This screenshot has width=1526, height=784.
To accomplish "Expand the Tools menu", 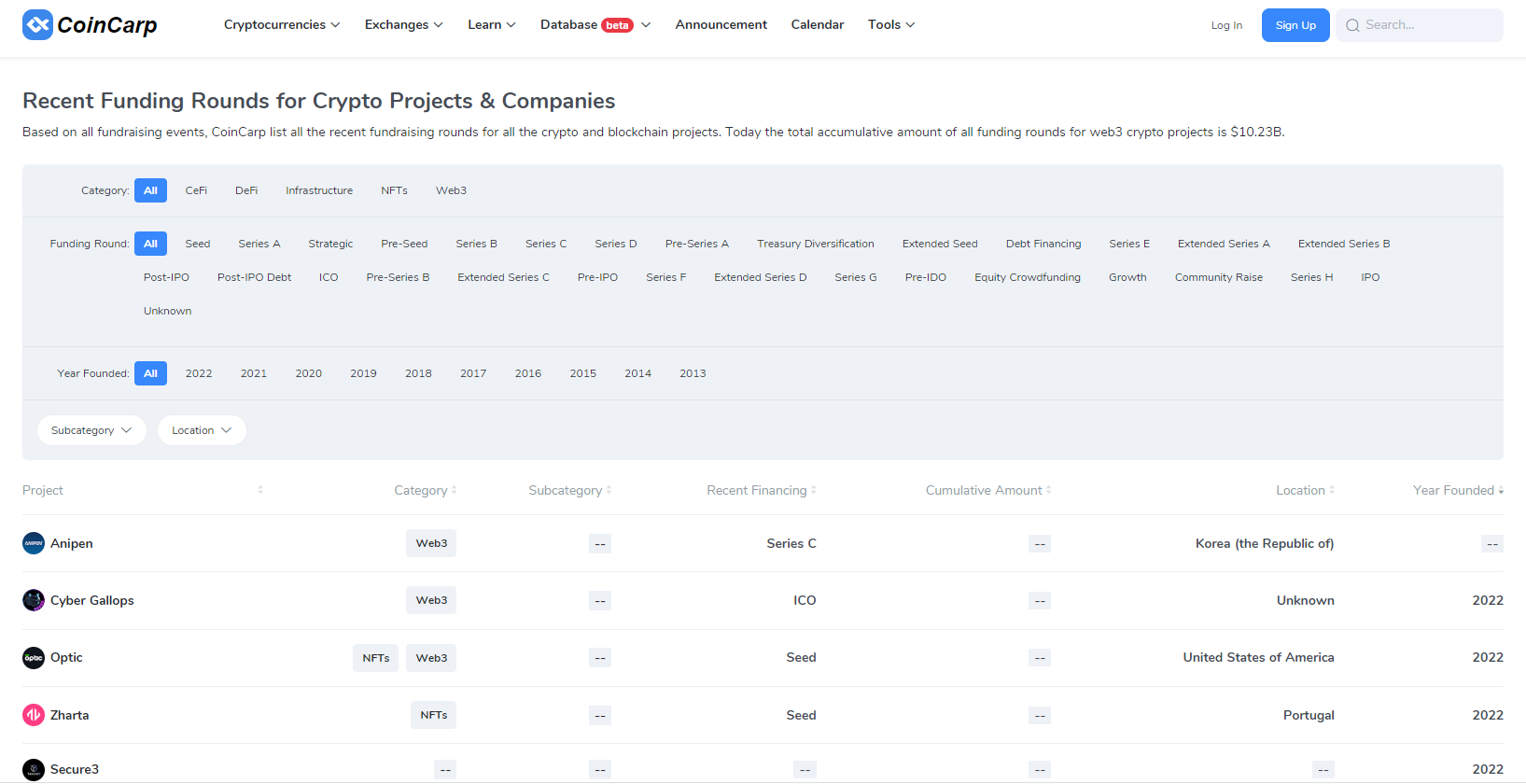I will [x=891, y=25].
